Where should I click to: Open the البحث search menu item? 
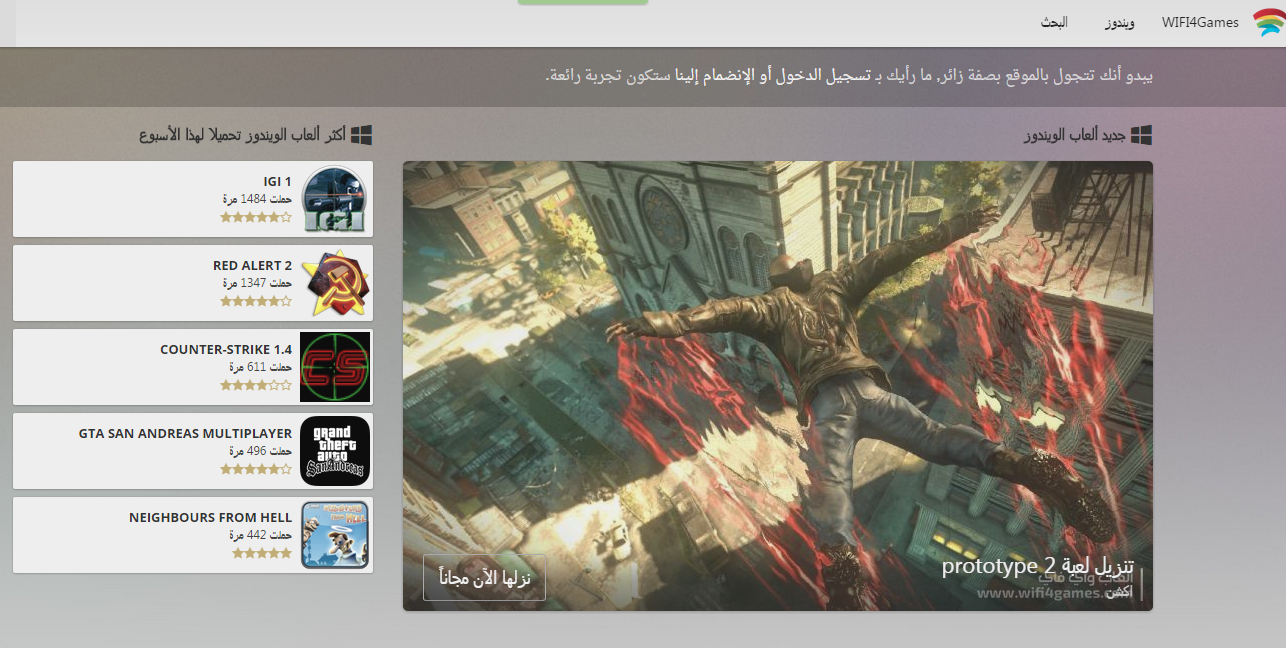pos(1053,22)
